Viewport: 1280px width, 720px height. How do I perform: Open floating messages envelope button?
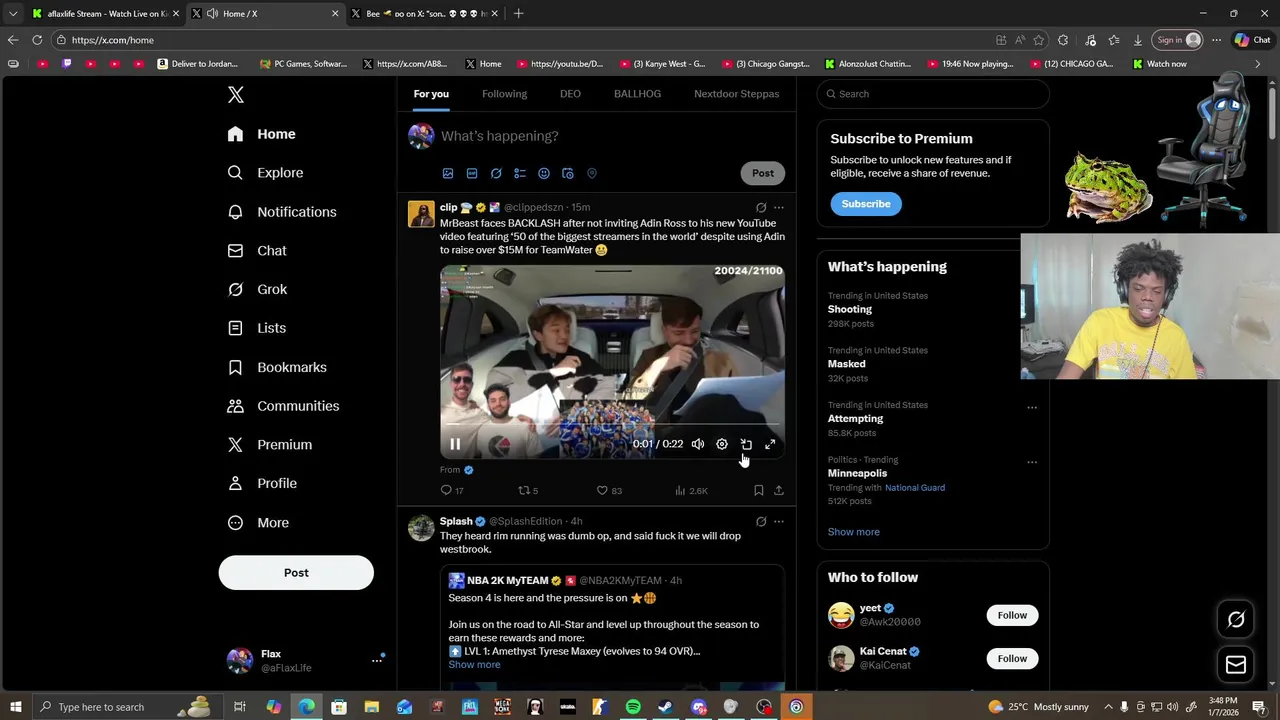pos(1236,665)
